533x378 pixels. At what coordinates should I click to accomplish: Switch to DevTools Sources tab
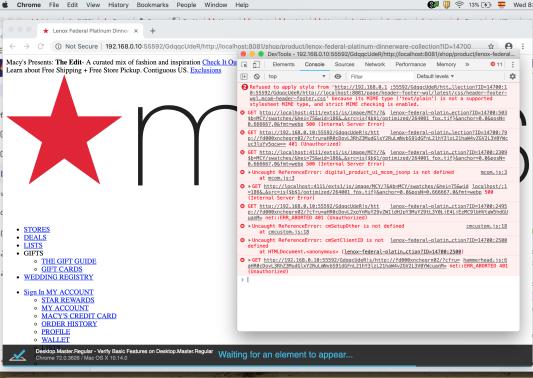pos(344,64)
